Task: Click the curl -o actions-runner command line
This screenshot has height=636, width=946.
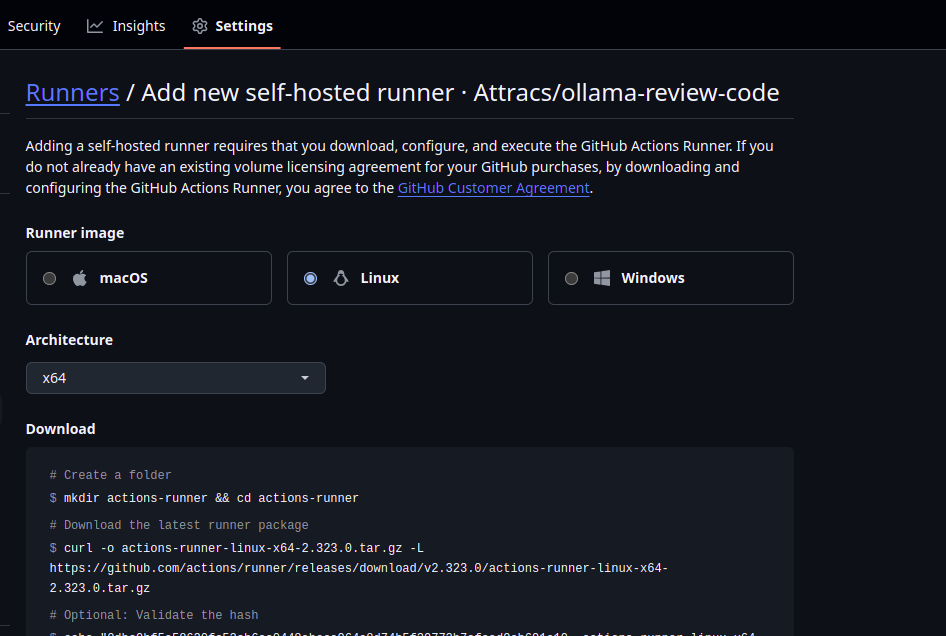Action: (236, 548)
